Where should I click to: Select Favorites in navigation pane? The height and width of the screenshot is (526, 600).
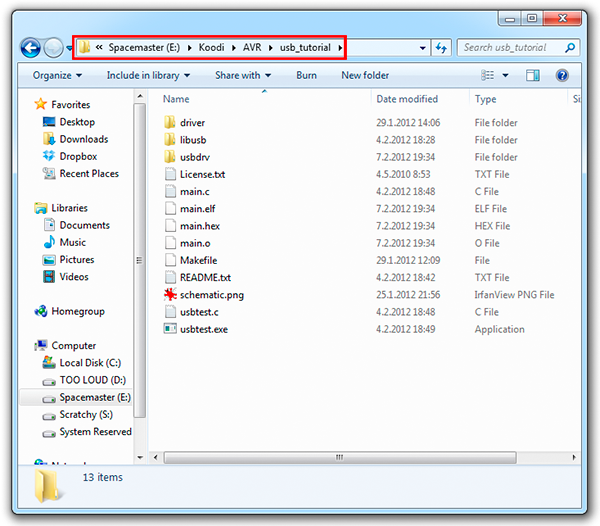[71, 104]
